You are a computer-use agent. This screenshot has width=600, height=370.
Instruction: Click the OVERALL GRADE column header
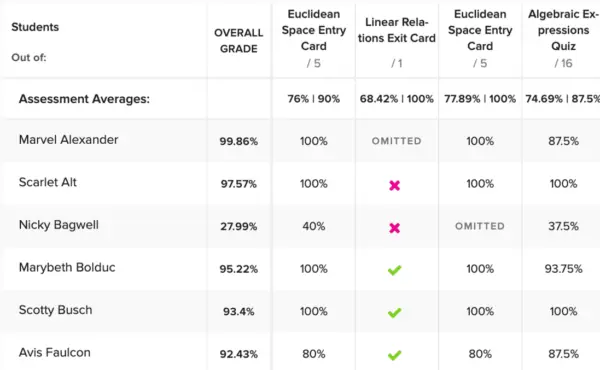click(238, 41)
